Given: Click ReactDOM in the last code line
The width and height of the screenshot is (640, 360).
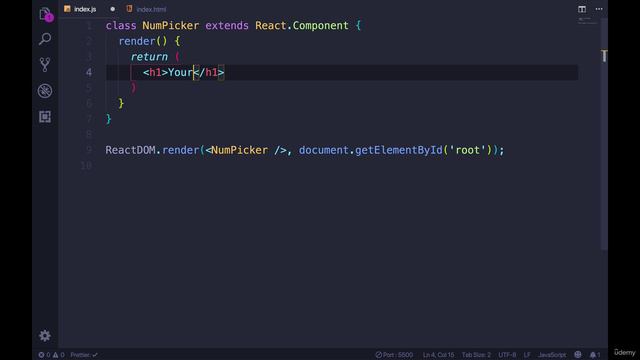Looking at the screenshot, I should [x=130, y=150].
